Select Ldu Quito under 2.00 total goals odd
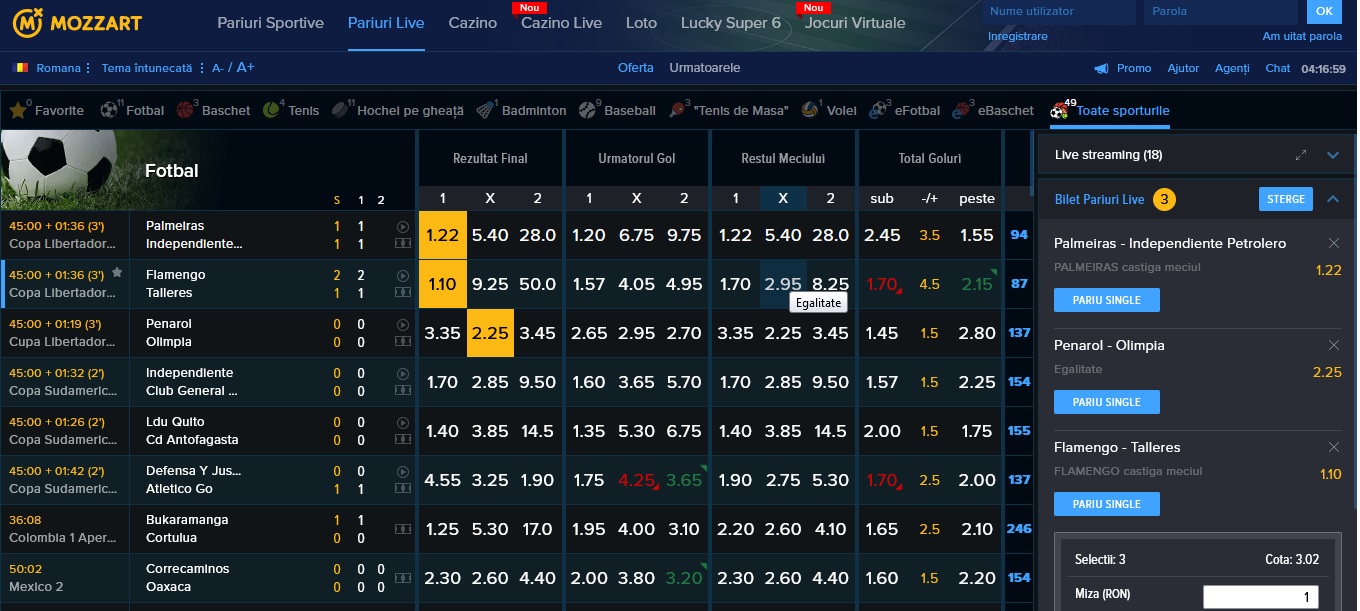Viewport: 1360px width, 611px height. pos(882,431)
